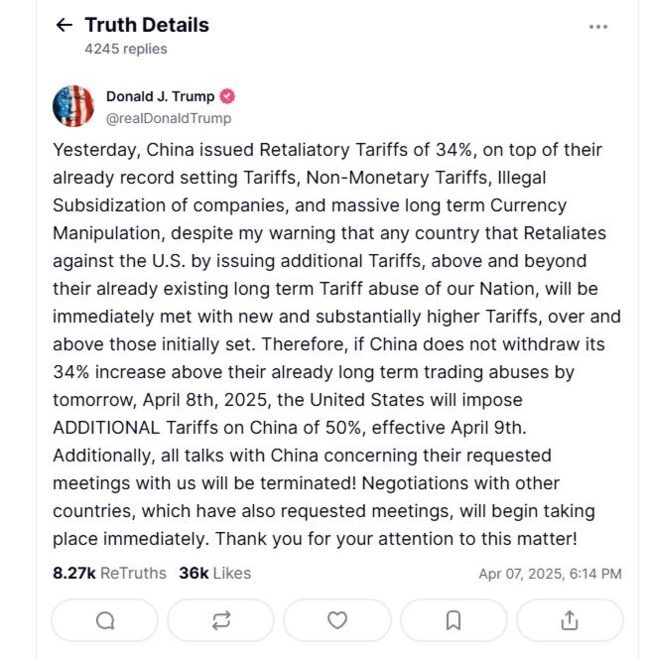Click the @realDonaldTrump handle
This screenshot has width=650, height=660.
coord(168,118)
